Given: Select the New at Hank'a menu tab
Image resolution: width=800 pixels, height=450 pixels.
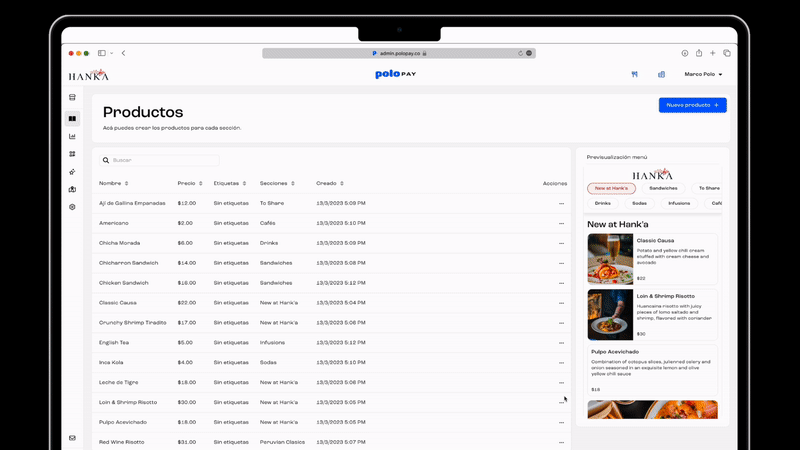Looking at the screenshot, I should (611, 188).
